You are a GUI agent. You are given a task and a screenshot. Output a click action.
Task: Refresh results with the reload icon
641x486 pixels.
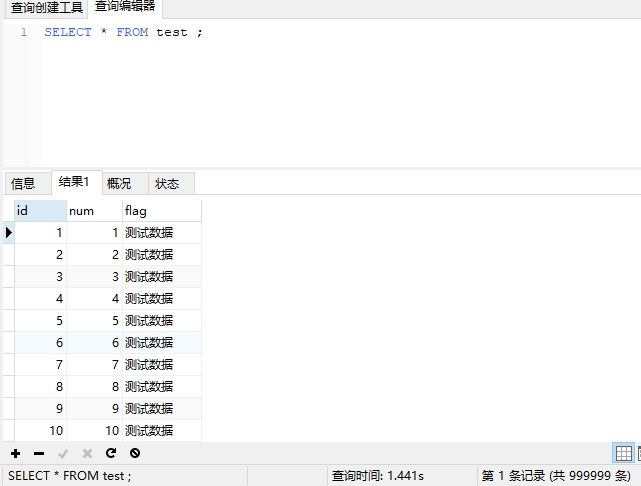[x=111, y=453]
